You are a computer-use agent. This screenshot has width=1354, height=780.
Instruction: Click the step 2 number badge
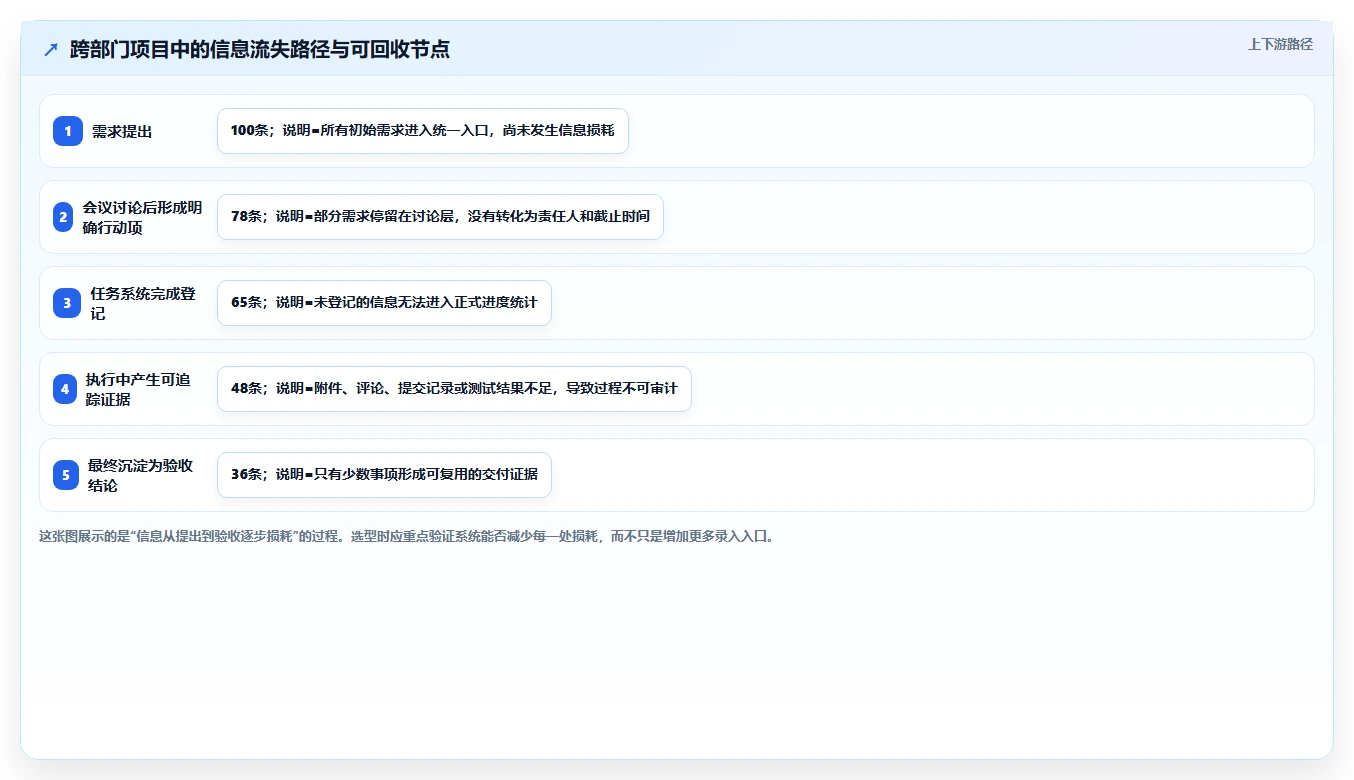click(x=63, y=217)
